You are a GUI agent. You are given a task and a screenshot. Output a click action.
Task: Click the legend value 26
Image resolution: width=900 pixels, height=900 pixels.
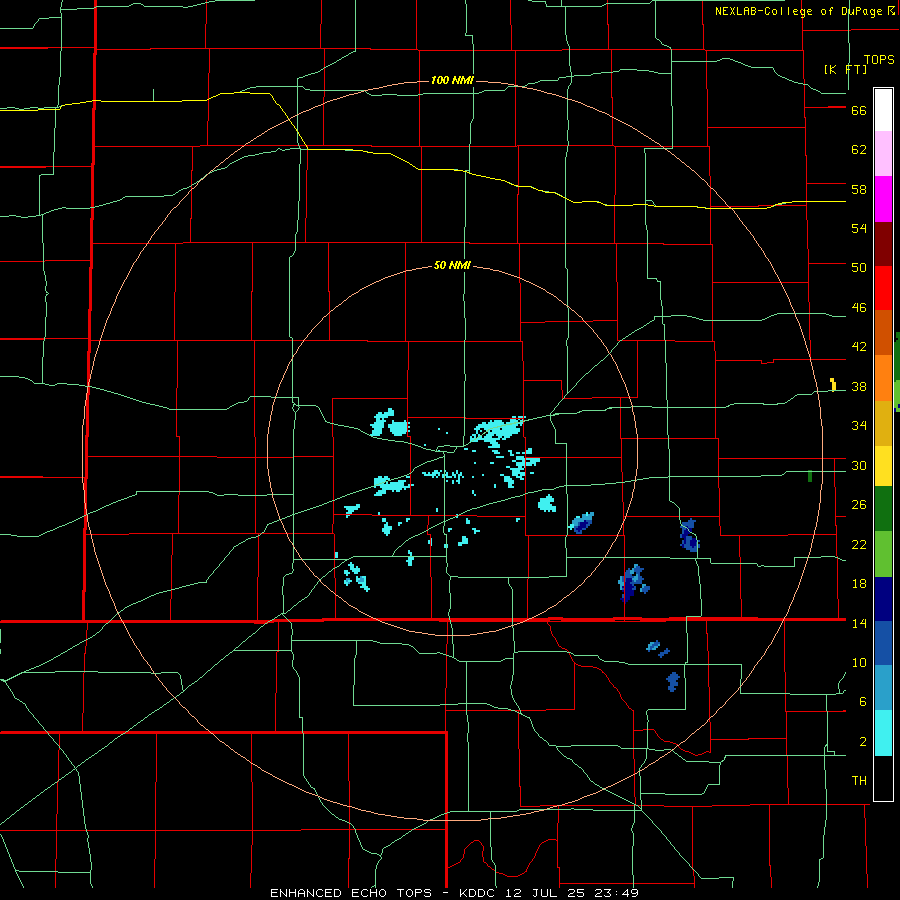tap(859, 505)
